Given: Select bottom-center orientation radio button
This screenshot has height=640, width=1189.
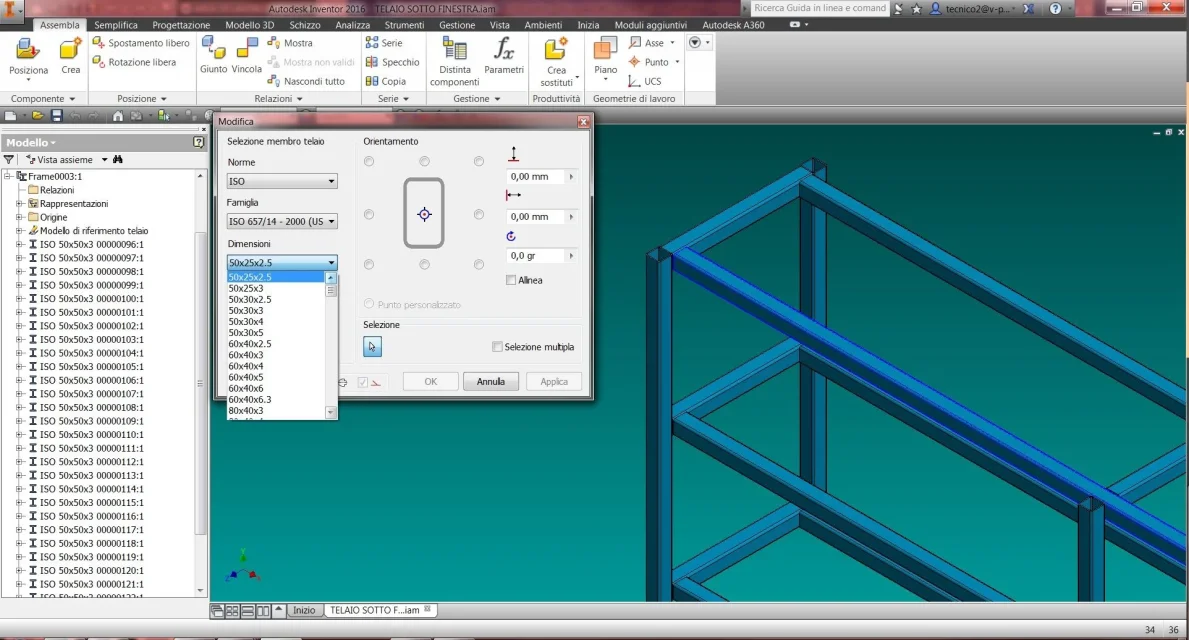Looking at the screenshot, I should point(424,265).
